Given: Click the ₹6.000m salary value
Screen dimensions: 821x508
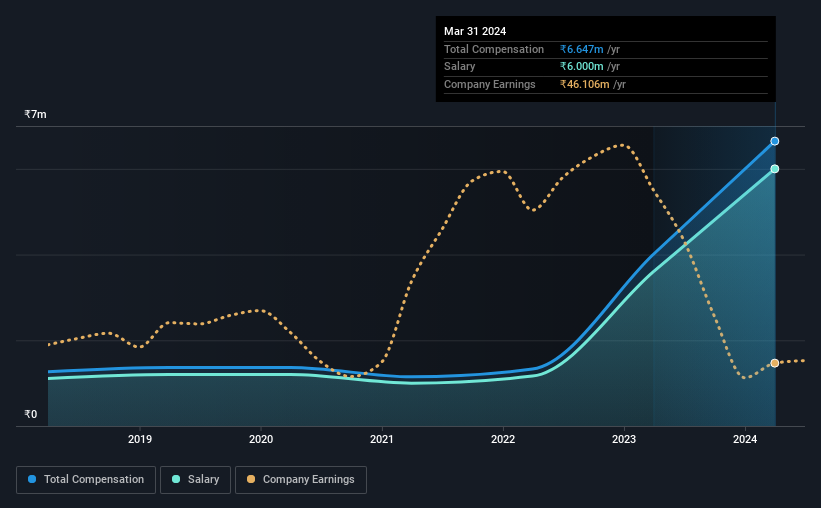Looking at the screenshot, I should pyautogui.click(x=581, y=67).
